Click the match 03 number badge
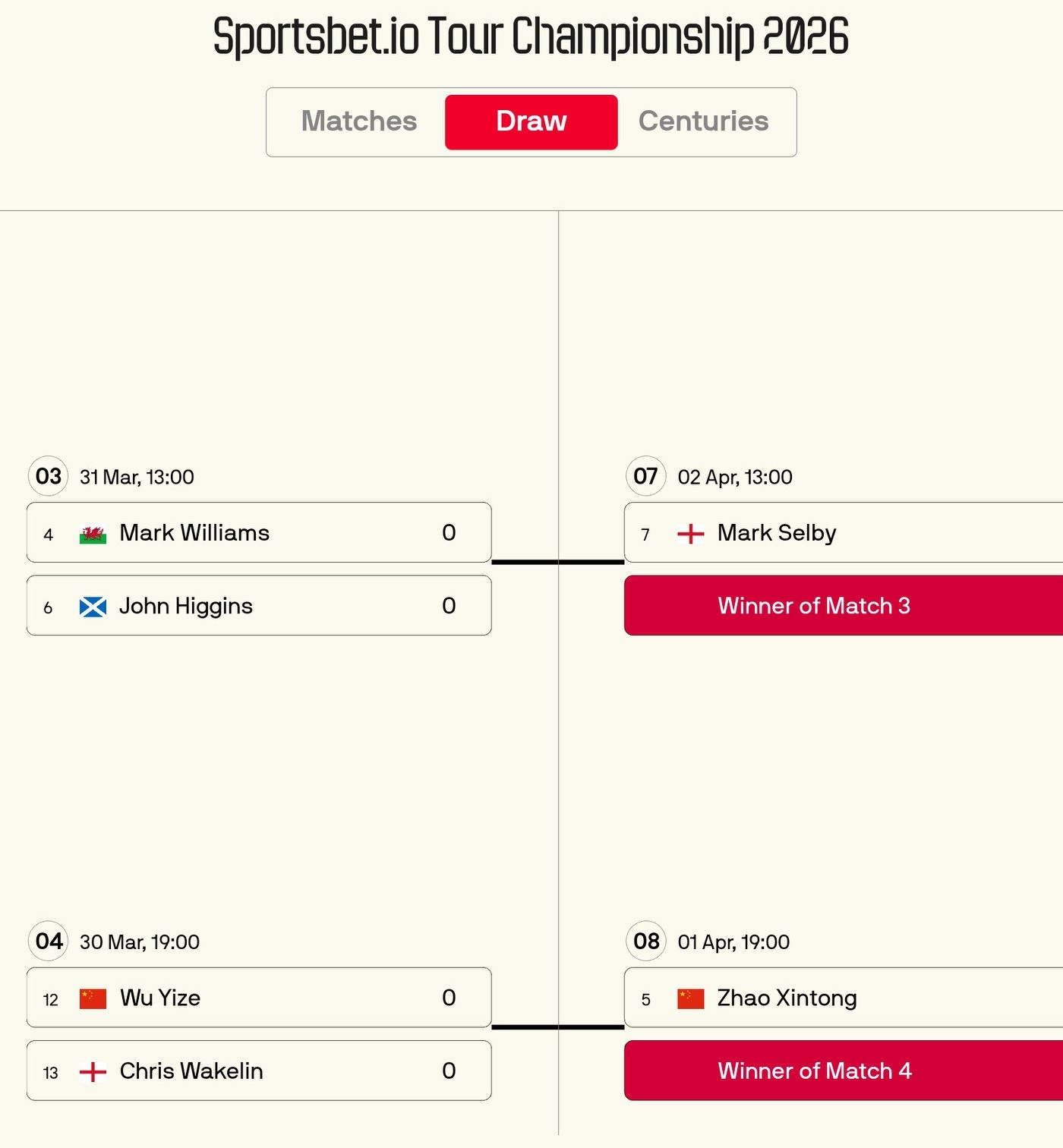Screen dimensions: 1063x1148 [x=49, y=477]
